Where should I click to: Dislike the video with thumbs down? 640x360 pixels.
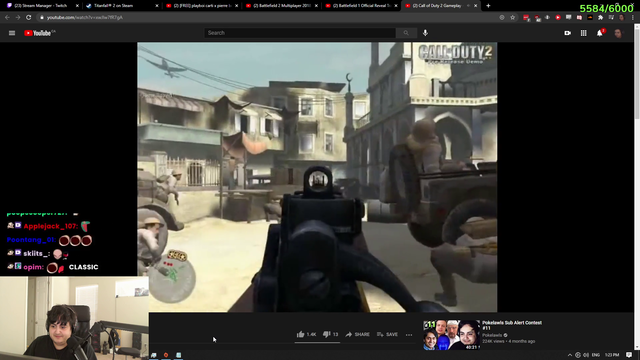330,334
